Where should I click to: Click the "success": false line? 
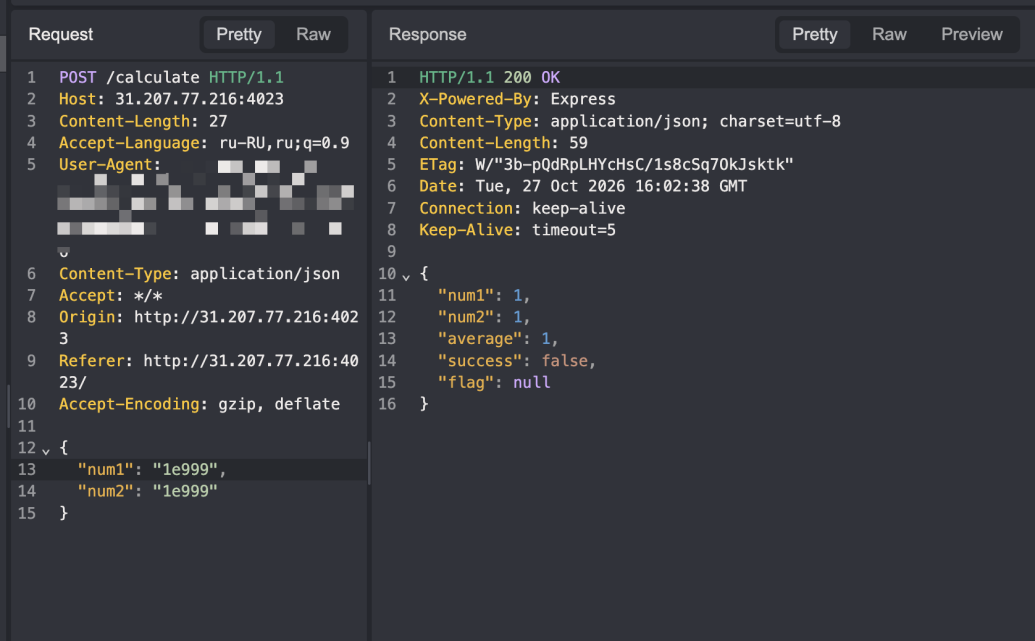tap(517, 360)
